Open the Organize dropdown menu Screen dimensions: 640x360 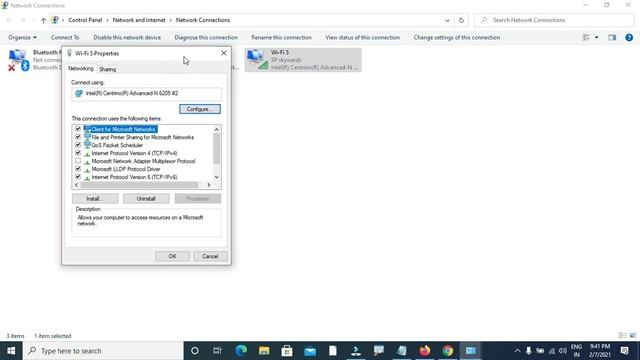22,37
